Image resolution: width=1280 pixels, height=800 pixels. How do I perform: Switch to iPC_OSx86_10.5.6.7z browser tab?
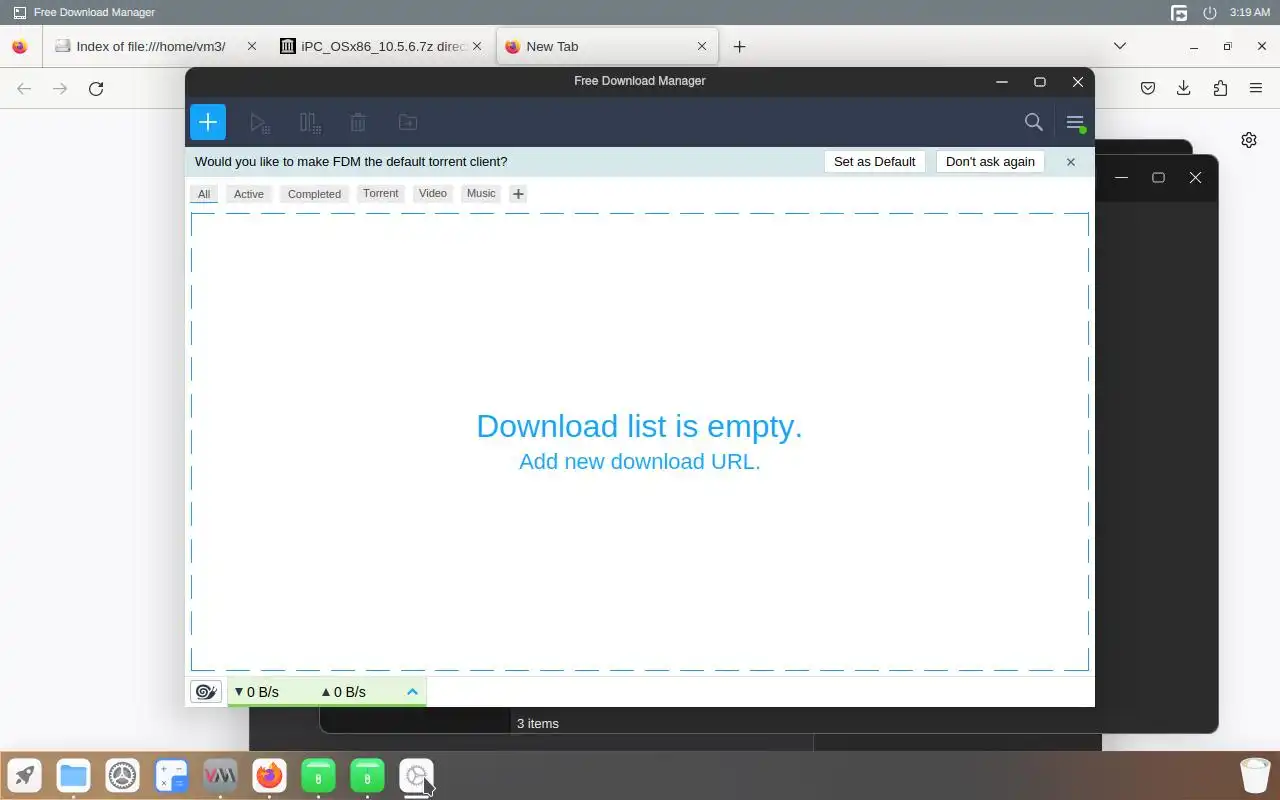382,46
